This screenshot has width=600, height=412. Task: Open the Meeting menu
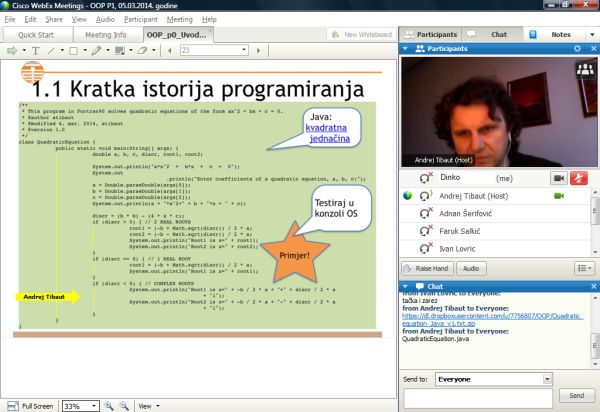click(179, 19)
